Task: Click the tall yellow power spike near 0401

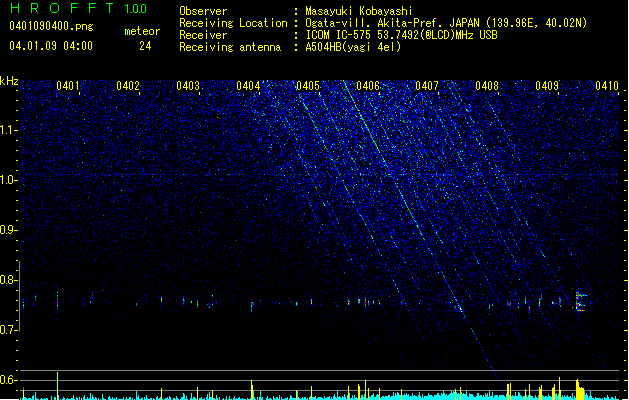Action: [x=57, y=386]
